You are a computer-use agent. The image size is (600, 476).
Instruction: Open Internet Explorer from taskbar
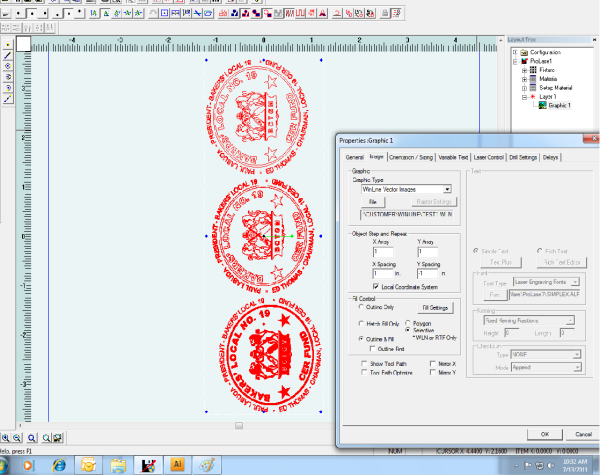(59, 465)
